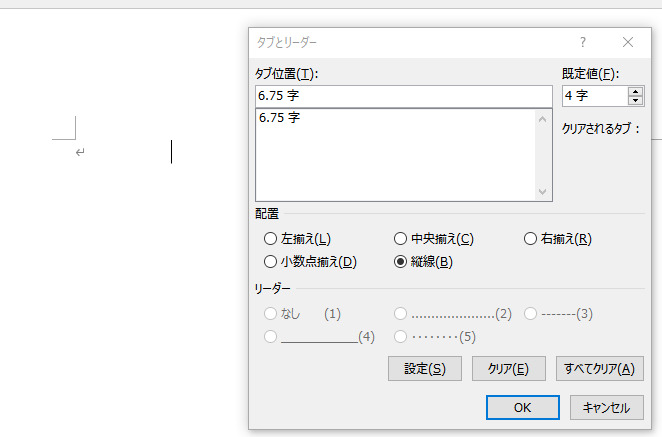Viewport: 662px width, 437px height.
Task: Click the クリア(E) button
Action: (x=508, y=368)
